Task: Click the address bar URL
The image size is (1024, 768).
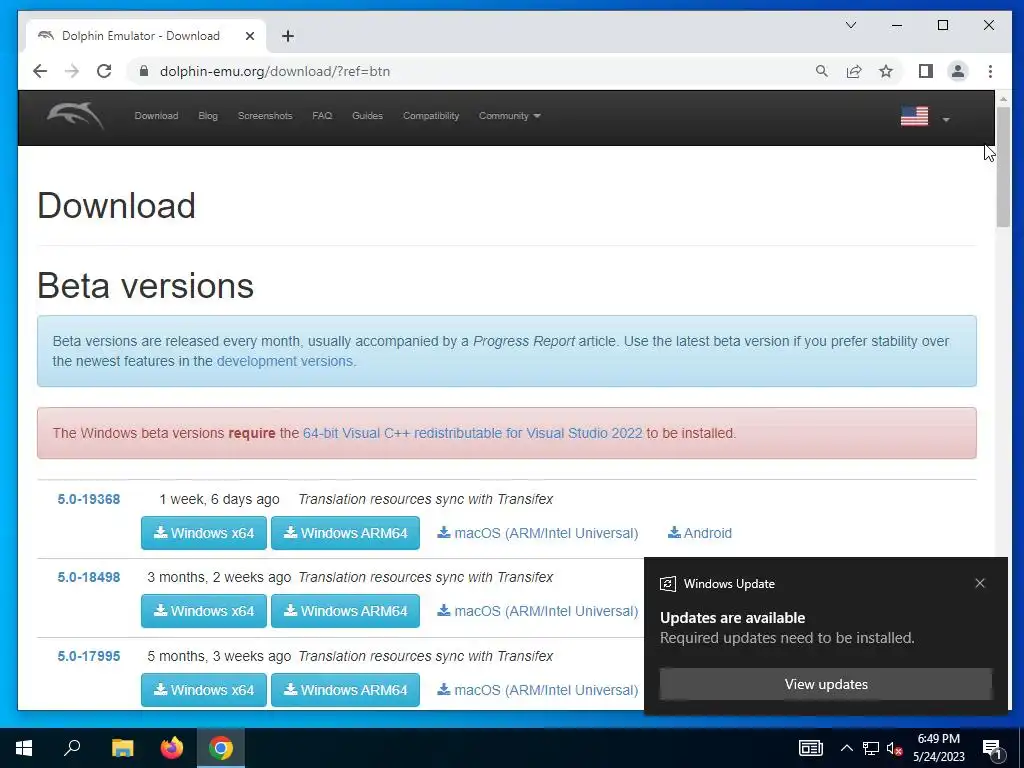Action: pyautogui.click(x=275, y=71)
